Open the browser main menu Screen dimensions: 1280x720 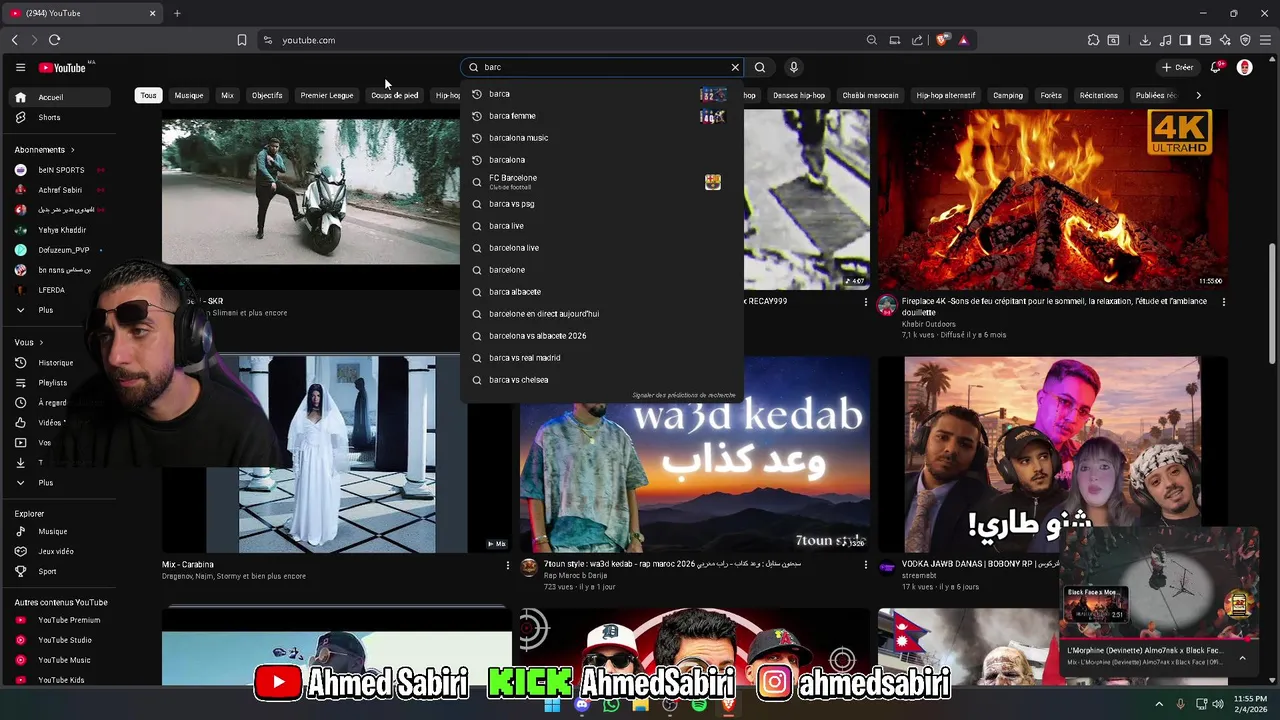(x=1265, y=40)
